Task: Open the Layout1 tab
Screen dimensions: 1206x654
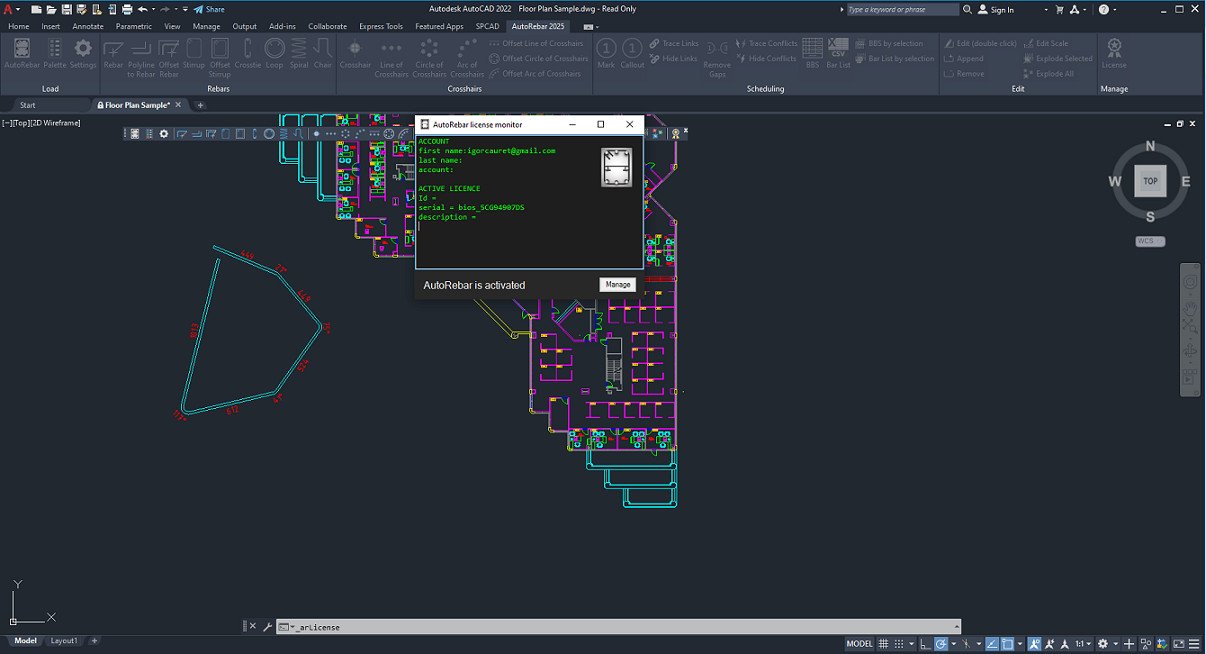Action: click(x=64, y=640)
